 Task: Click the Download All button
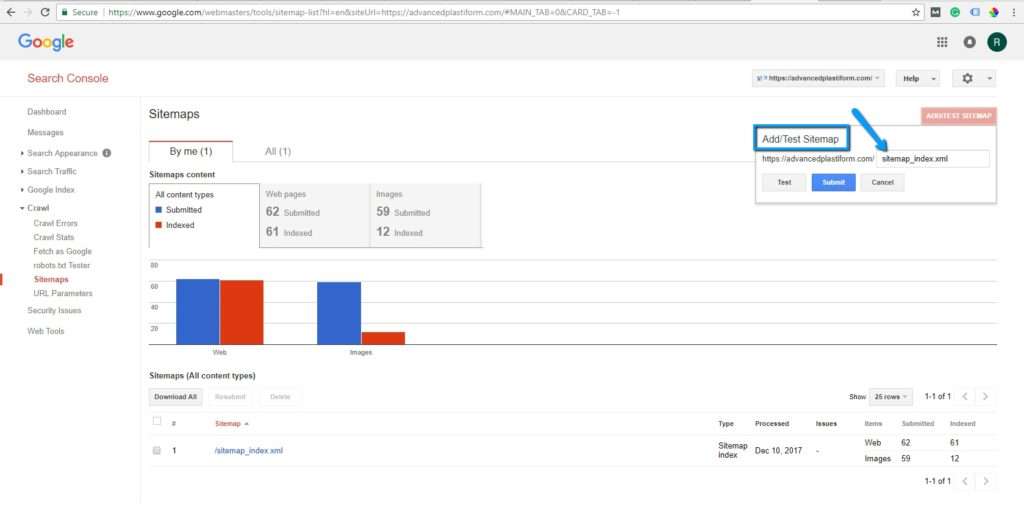pyautogui.click(x=175, y=397)
